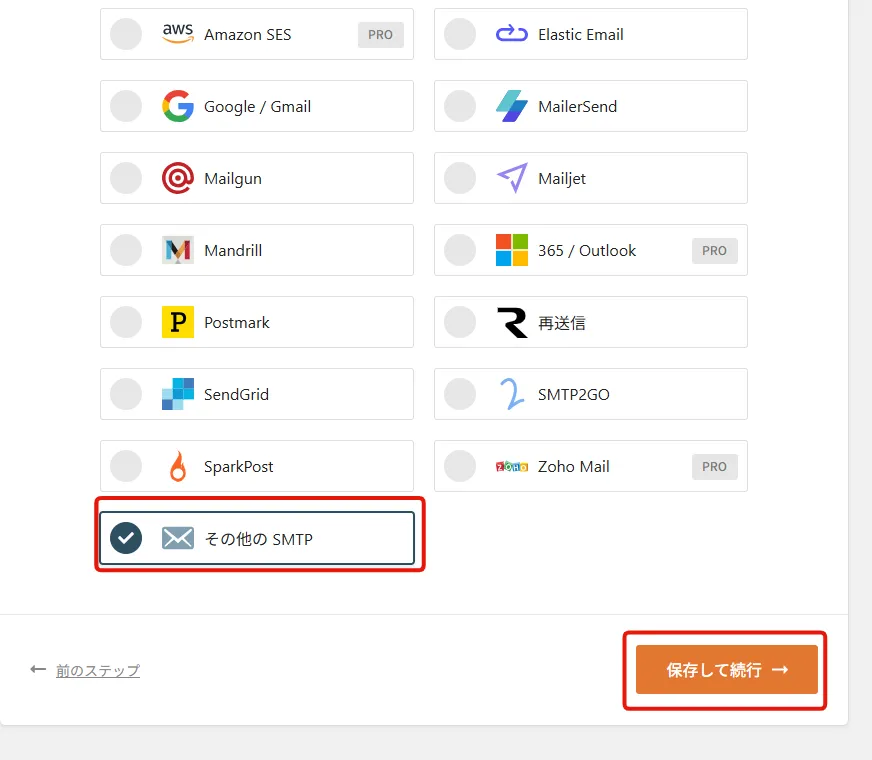Click the Google G logo icon
Image resolution: width=872 pixels, height=760 pixels.
(x=178, y=106)
